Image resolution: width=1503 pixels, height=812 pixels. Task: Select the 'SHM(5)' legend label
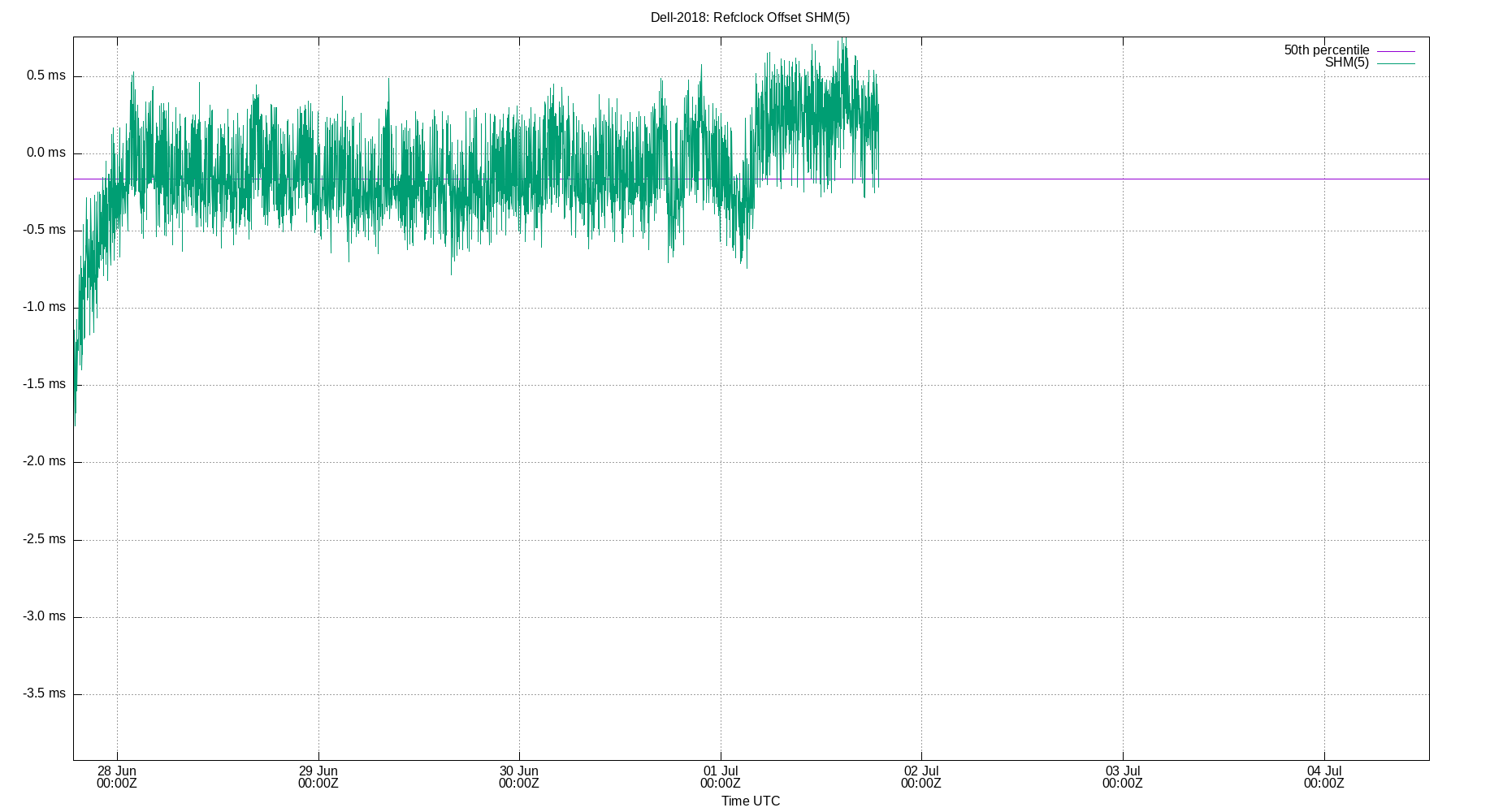(x=1347, y=63)
